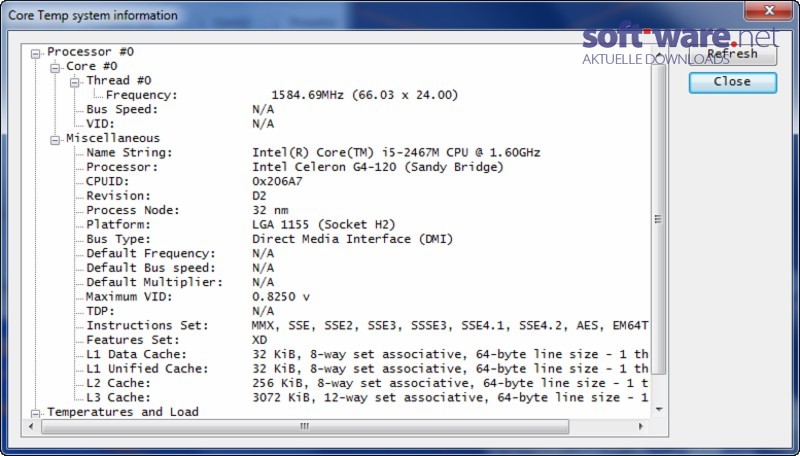Click the vertical scrollbar up arrow
Screen dimensions: 800x456
pos(659,55)
